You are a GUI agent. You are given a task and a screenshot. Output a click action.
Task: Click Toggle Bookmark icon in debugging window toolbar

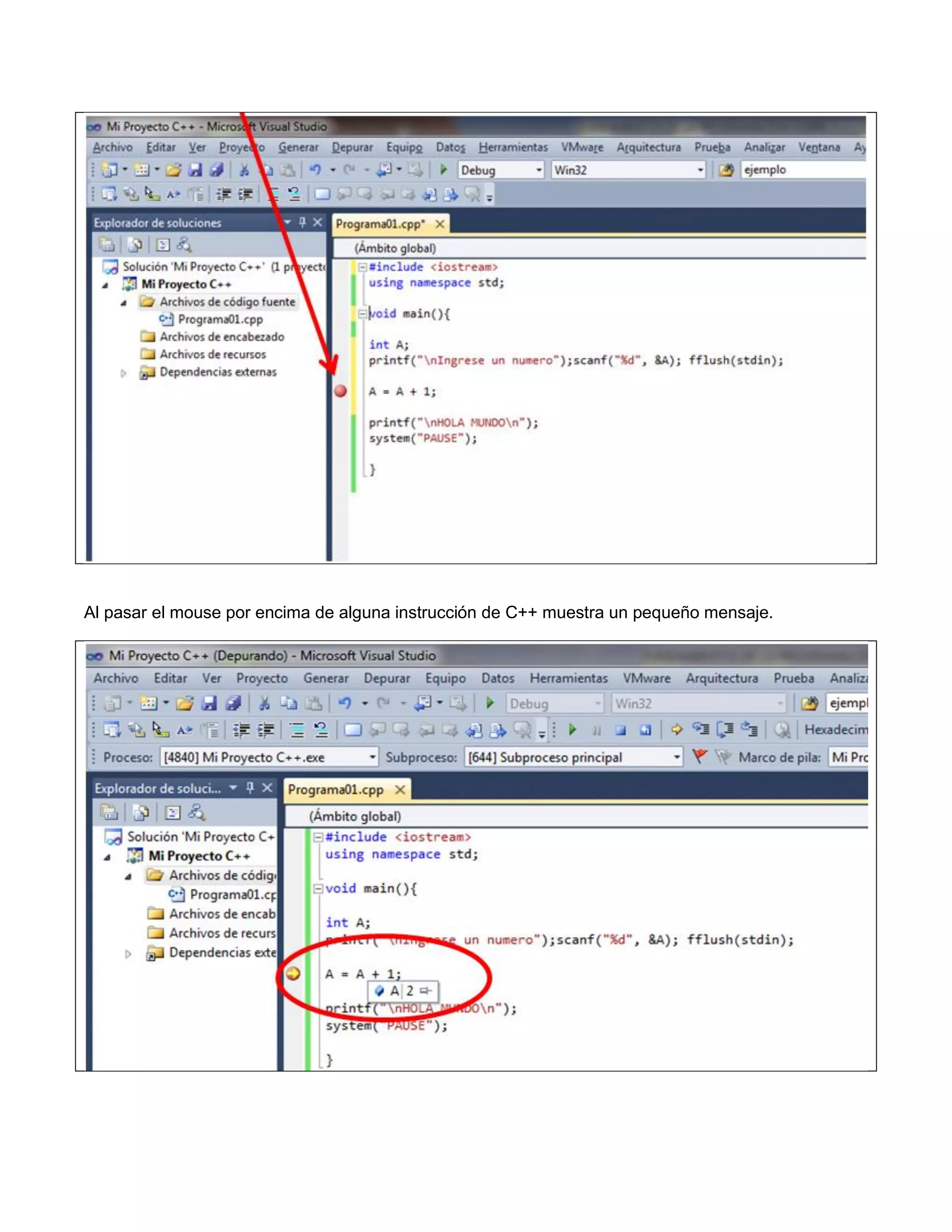click(x=352, y=730)
